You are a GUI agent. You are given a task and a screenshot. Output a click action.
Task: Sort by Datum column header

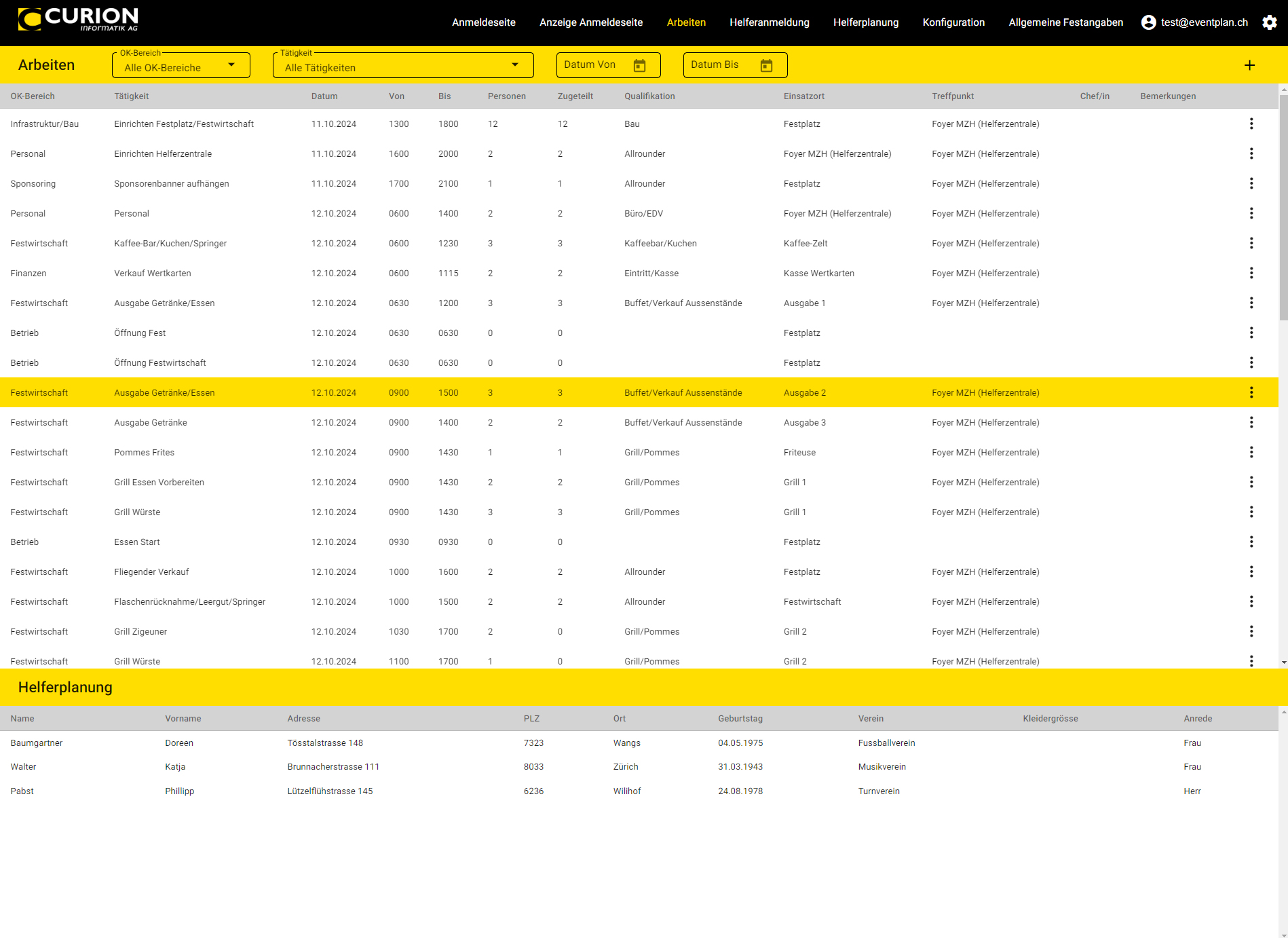point(324,96)
